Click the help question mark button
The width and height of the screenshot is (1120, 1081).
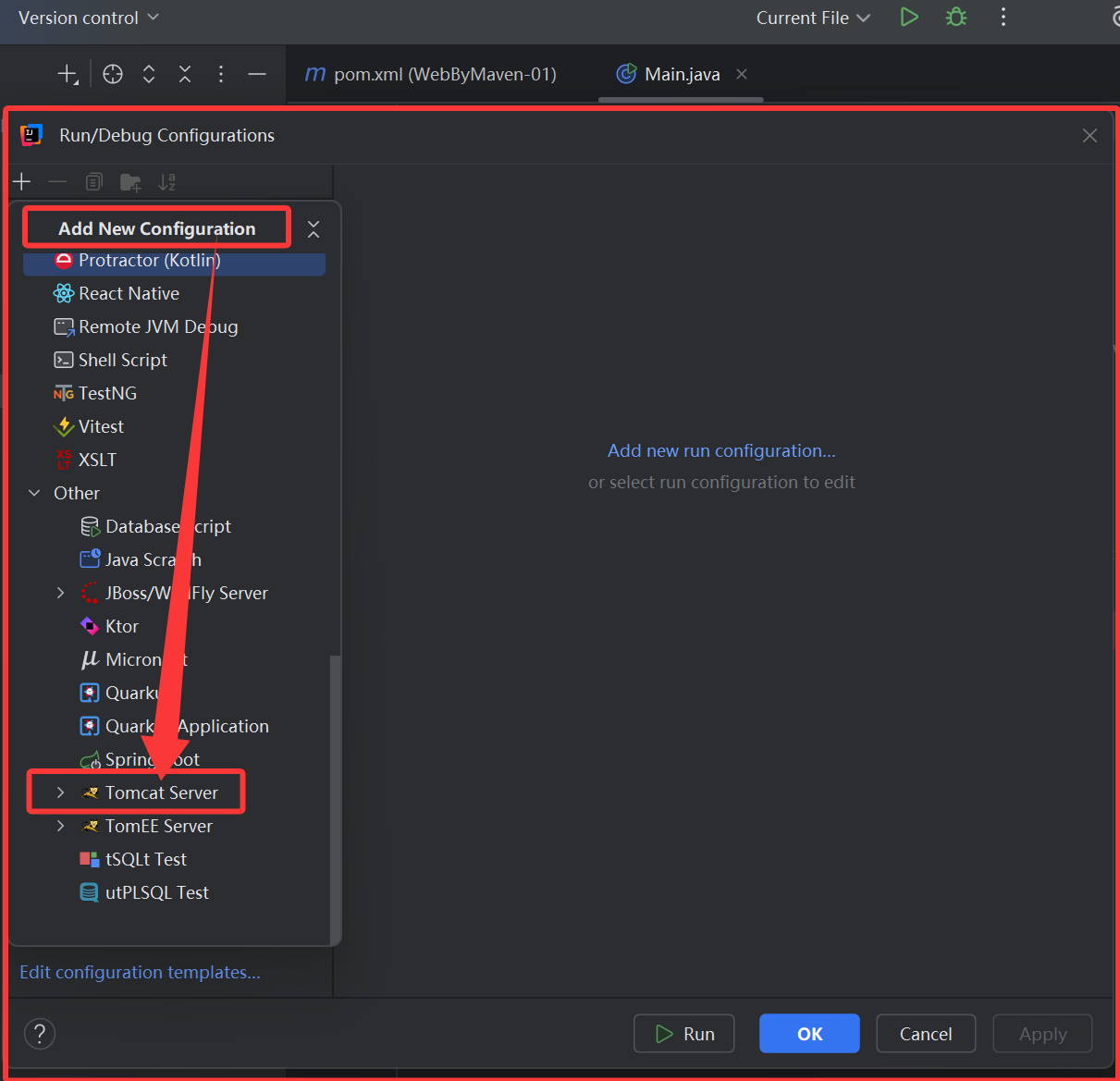click(x=40, y=1034)
